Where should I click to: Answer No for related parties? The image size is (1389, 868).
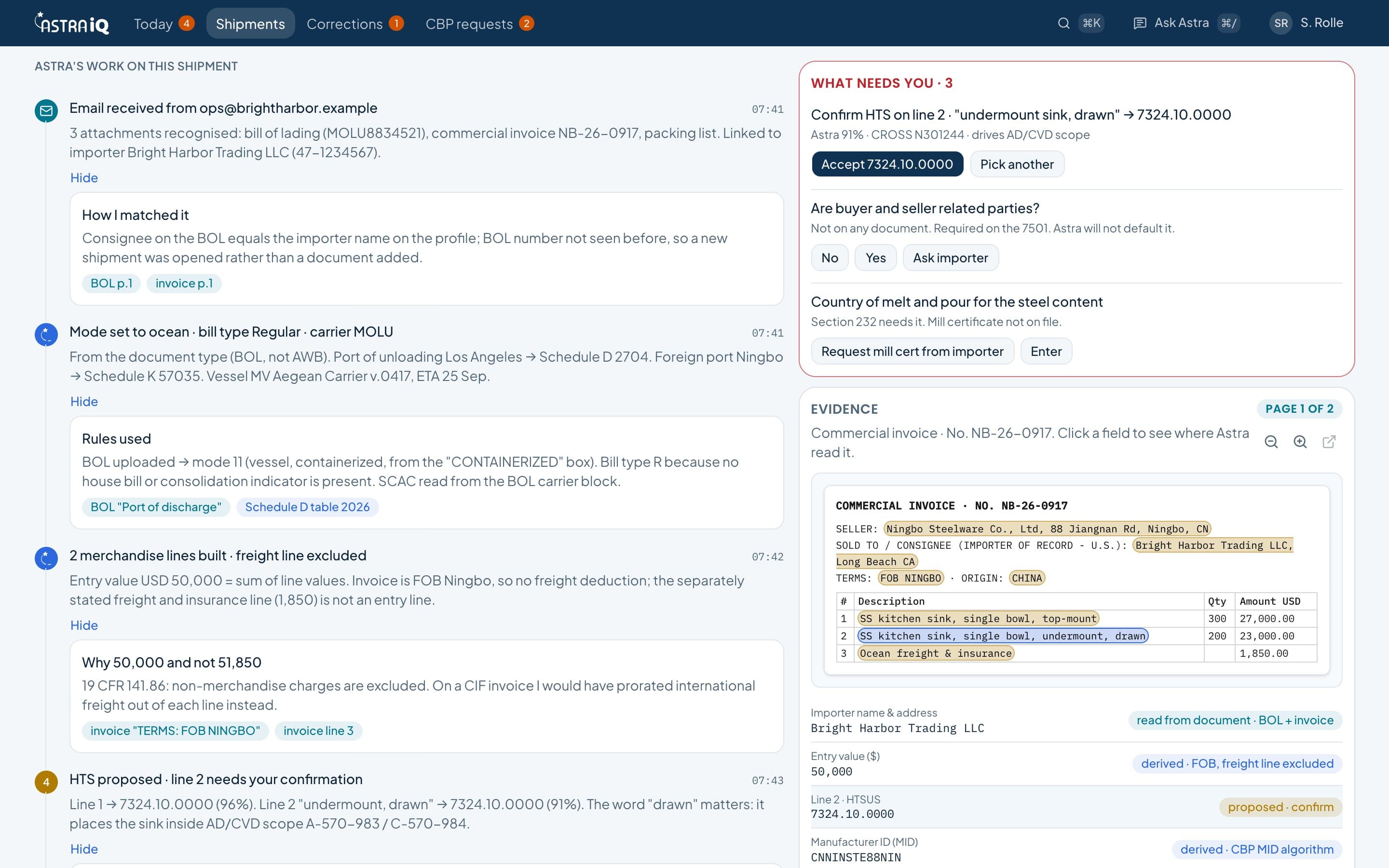pos(830,258)
